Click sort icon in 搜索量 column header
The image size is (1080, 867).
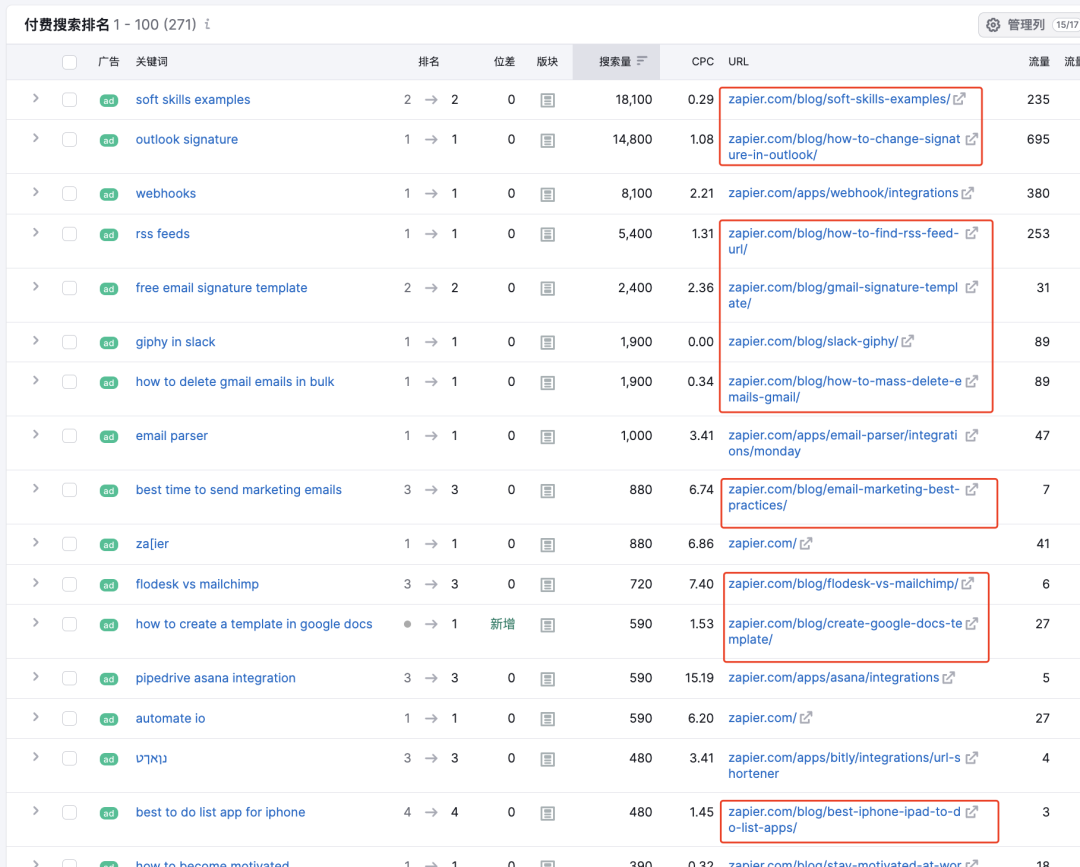coord(641,61)
